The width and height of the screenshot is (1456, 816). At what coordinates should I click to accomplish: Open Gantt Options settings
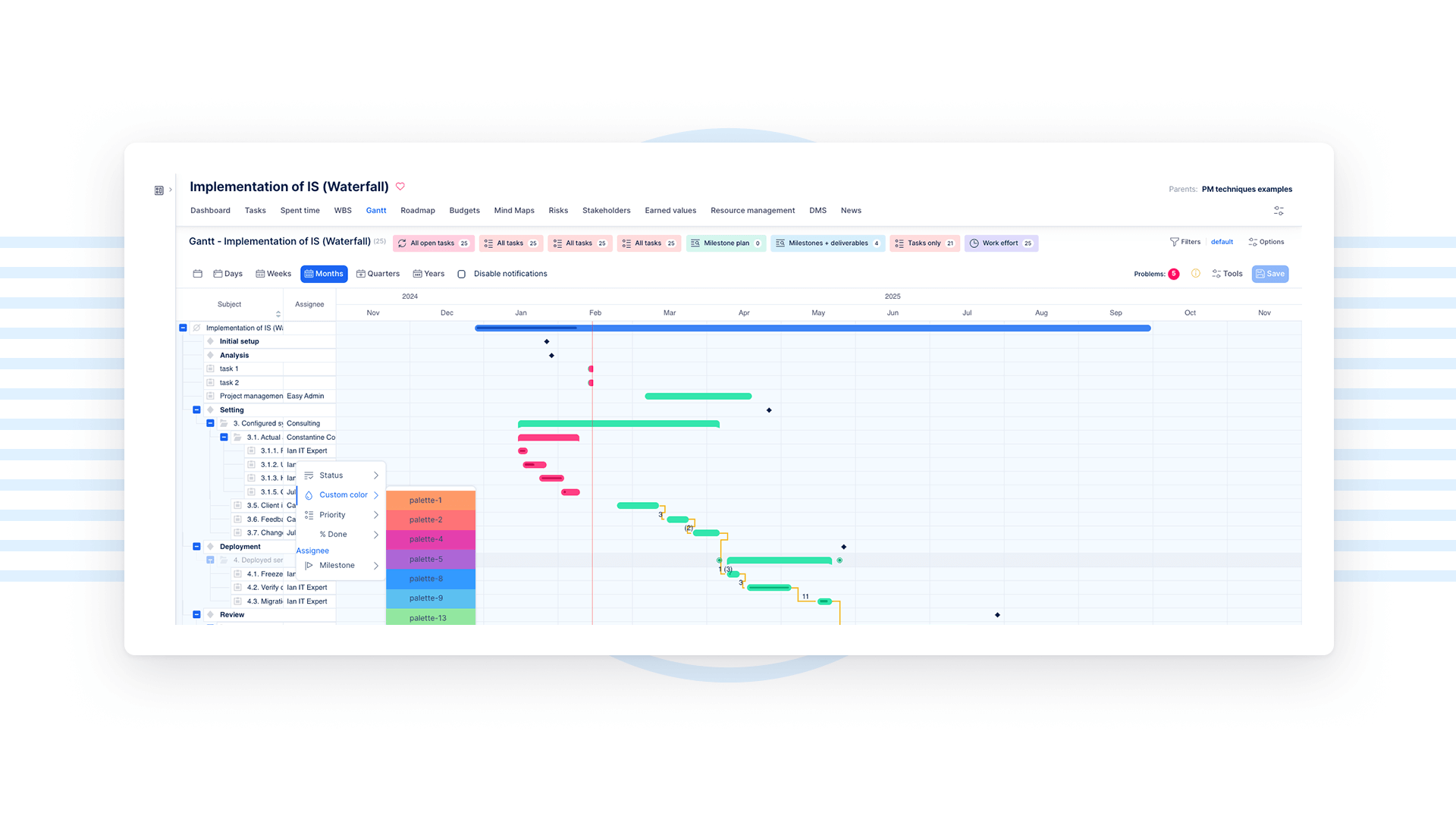(1266, 242)
